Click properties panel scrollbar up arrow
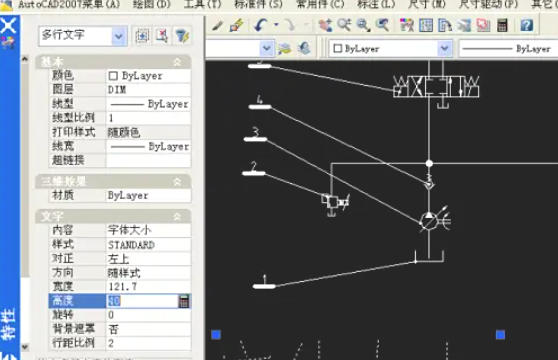 coord(25,59)
